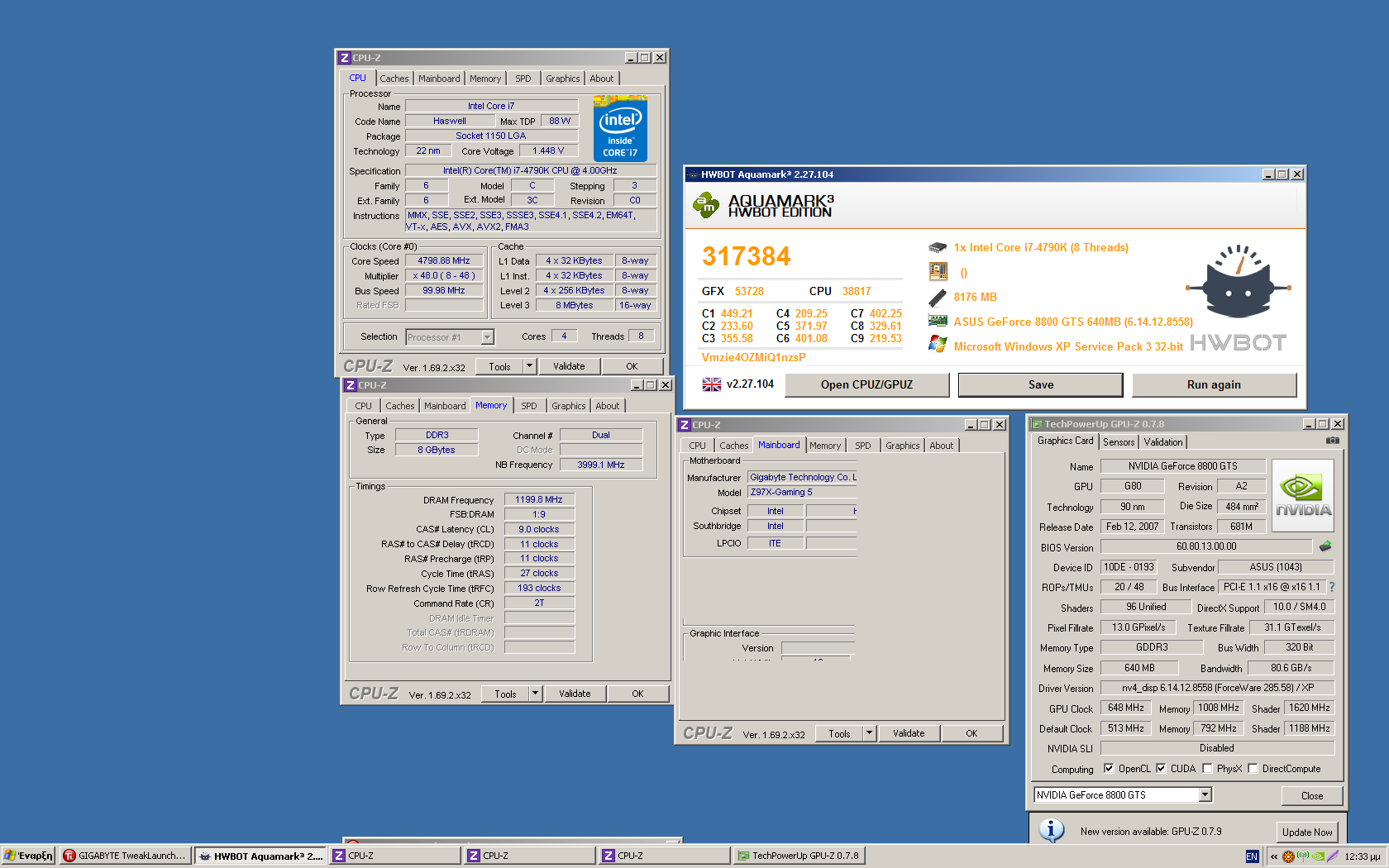1389x868 pixels.
Task: Open the Start button on taskbar
Action: (x=28, y=856)
